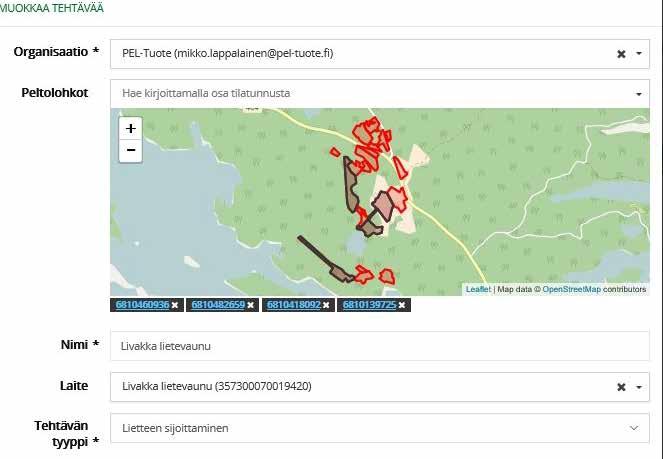663x459 pixels.
Task: Open the Leaflet attribution link
Action: coord(478,289)
